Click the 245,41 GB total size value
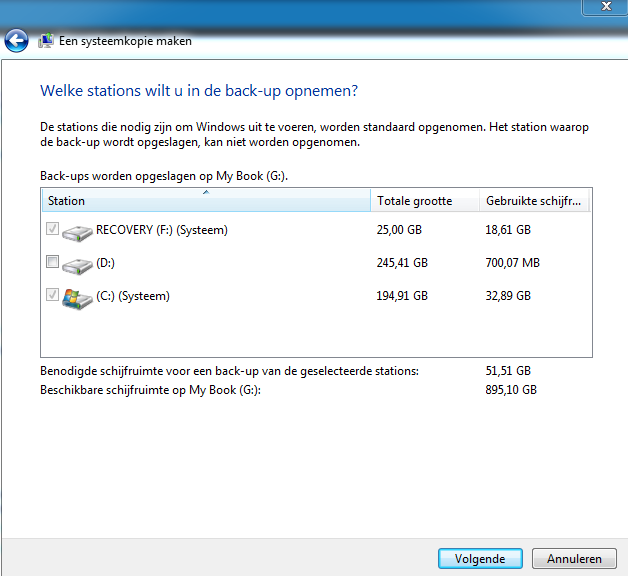628x576 pixels. pyautogui.click(x=402, y=263)
